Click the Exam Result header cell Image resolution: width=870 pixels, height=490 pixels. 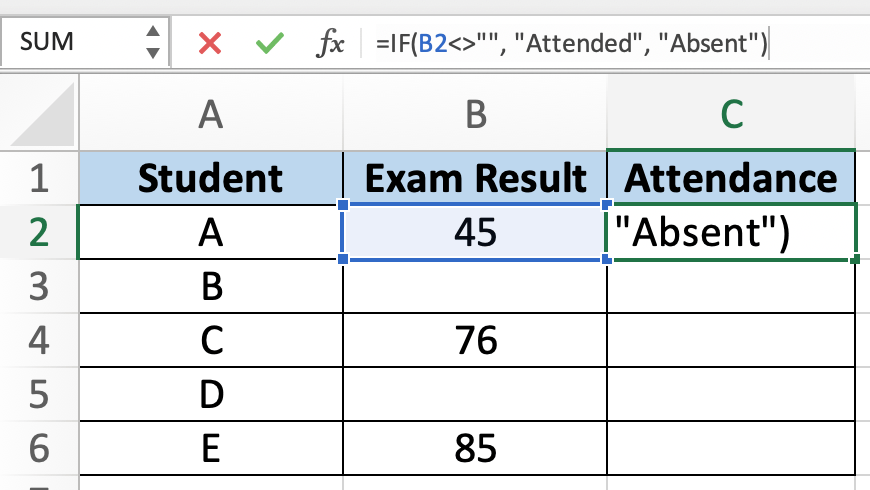pos(475,178)
